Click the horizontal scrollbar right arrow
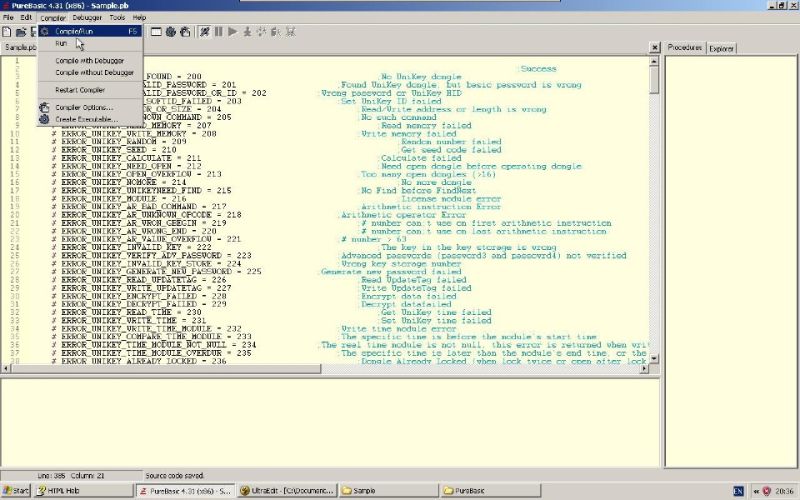The image size is (800, 500). 644,368
